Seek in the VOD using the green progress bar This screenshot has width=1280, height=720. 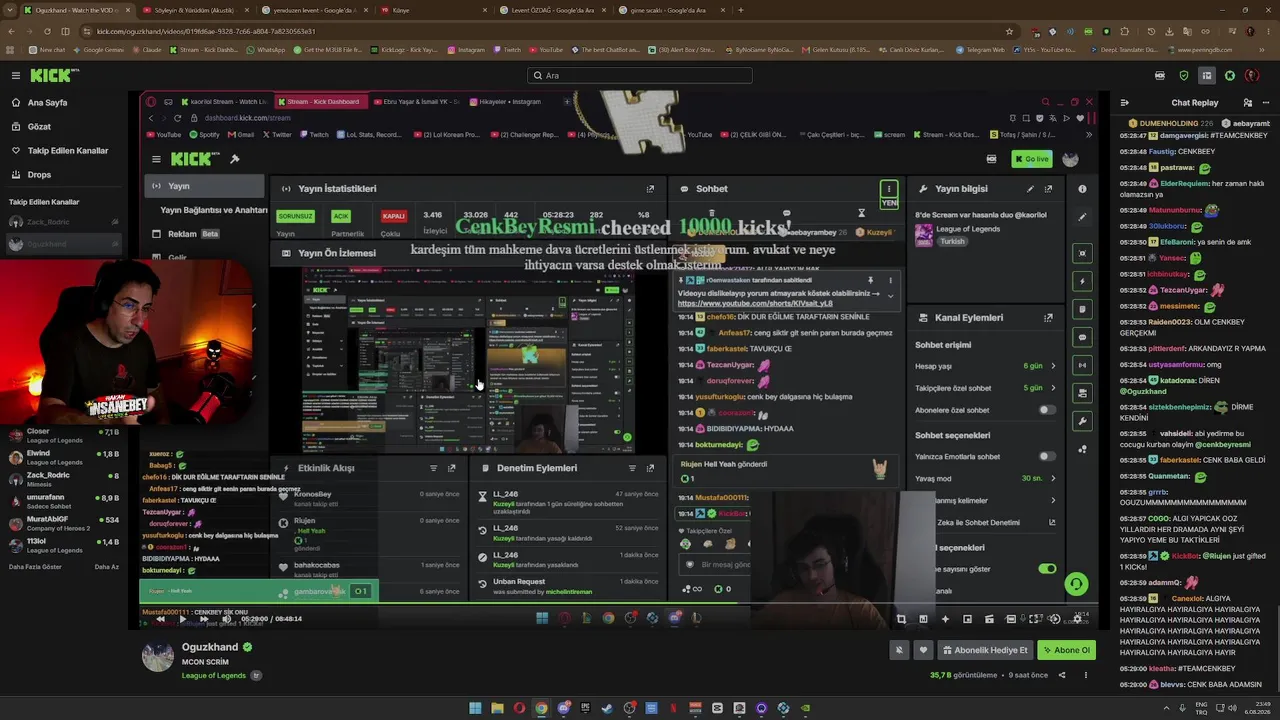[620, 604]
